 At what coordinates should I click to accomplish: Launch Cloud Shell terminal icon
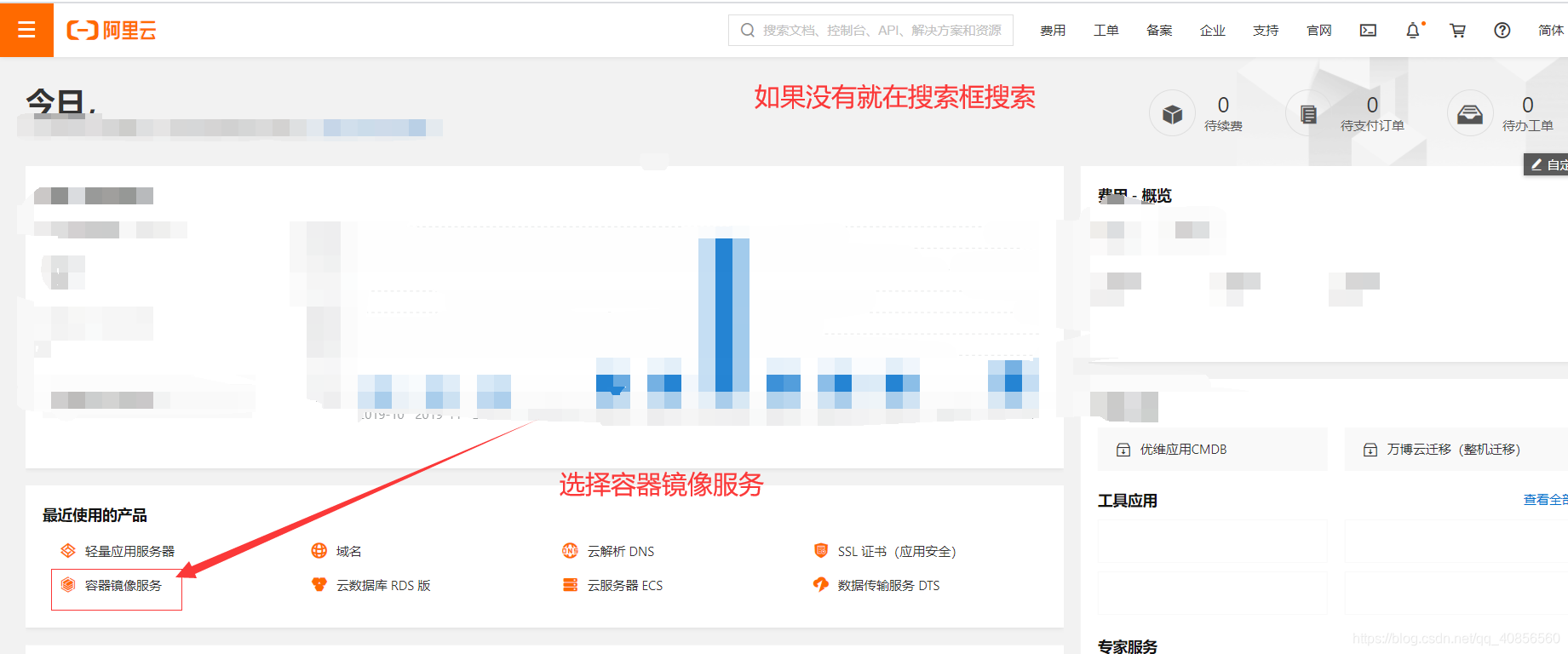(1368, 31)
